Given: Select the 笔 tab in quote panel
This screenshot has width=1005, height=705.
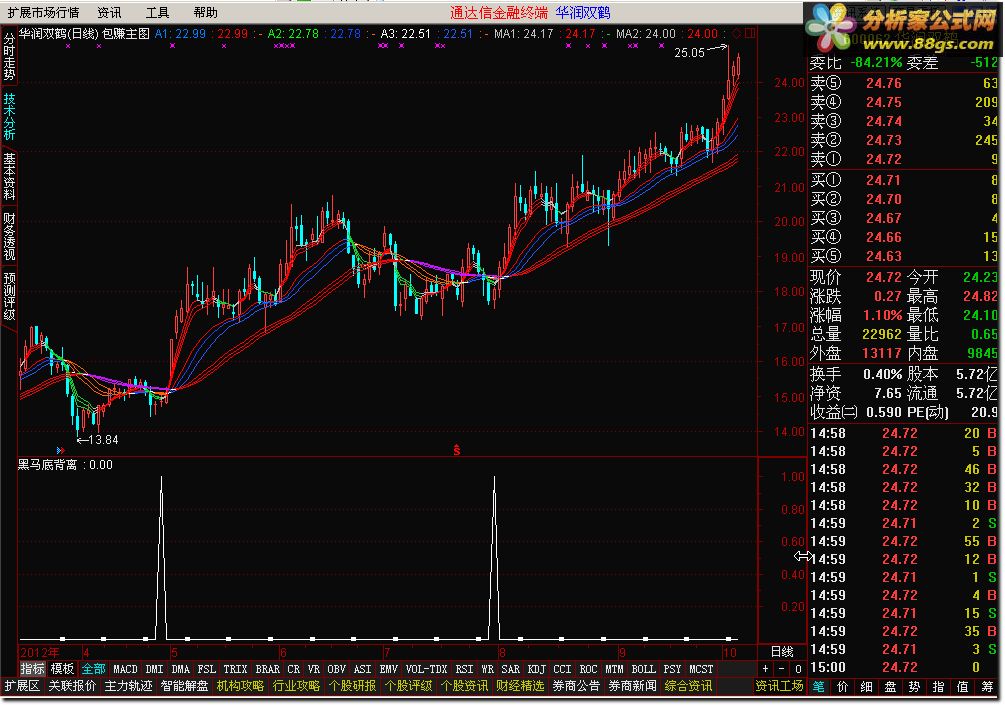Looking at the screenshot, I should (x=818, y=686).
